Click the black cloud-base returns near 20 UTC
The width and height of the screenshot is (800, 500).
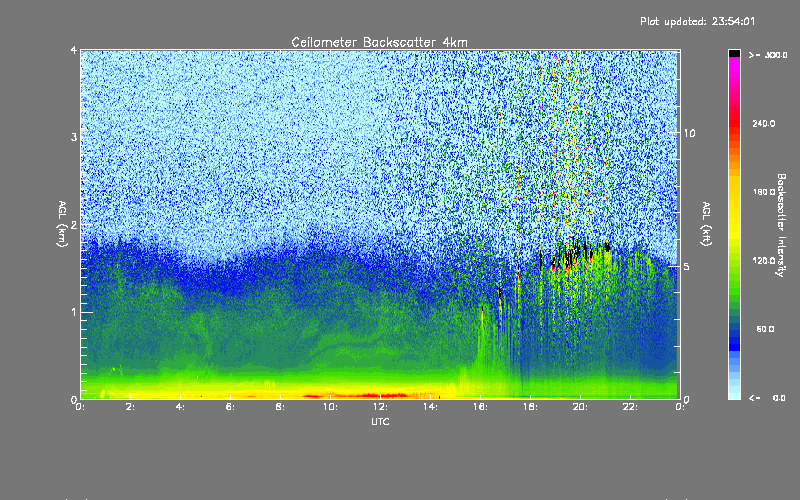(579, 253)
